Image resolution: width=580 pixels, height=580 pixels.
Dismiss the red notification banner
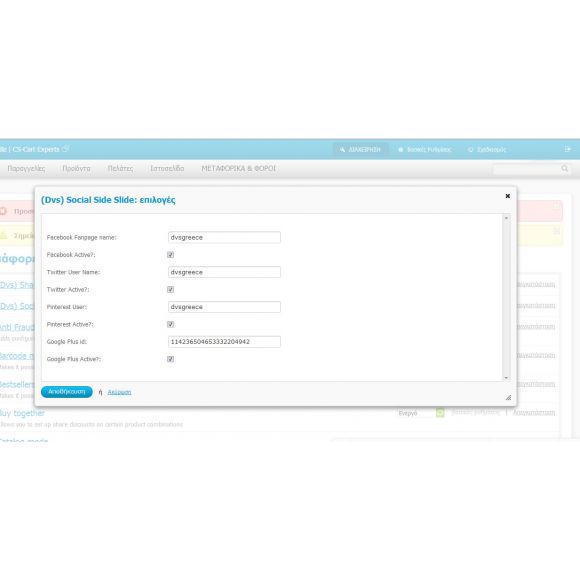pyautogui.click(x=556, y=206)
